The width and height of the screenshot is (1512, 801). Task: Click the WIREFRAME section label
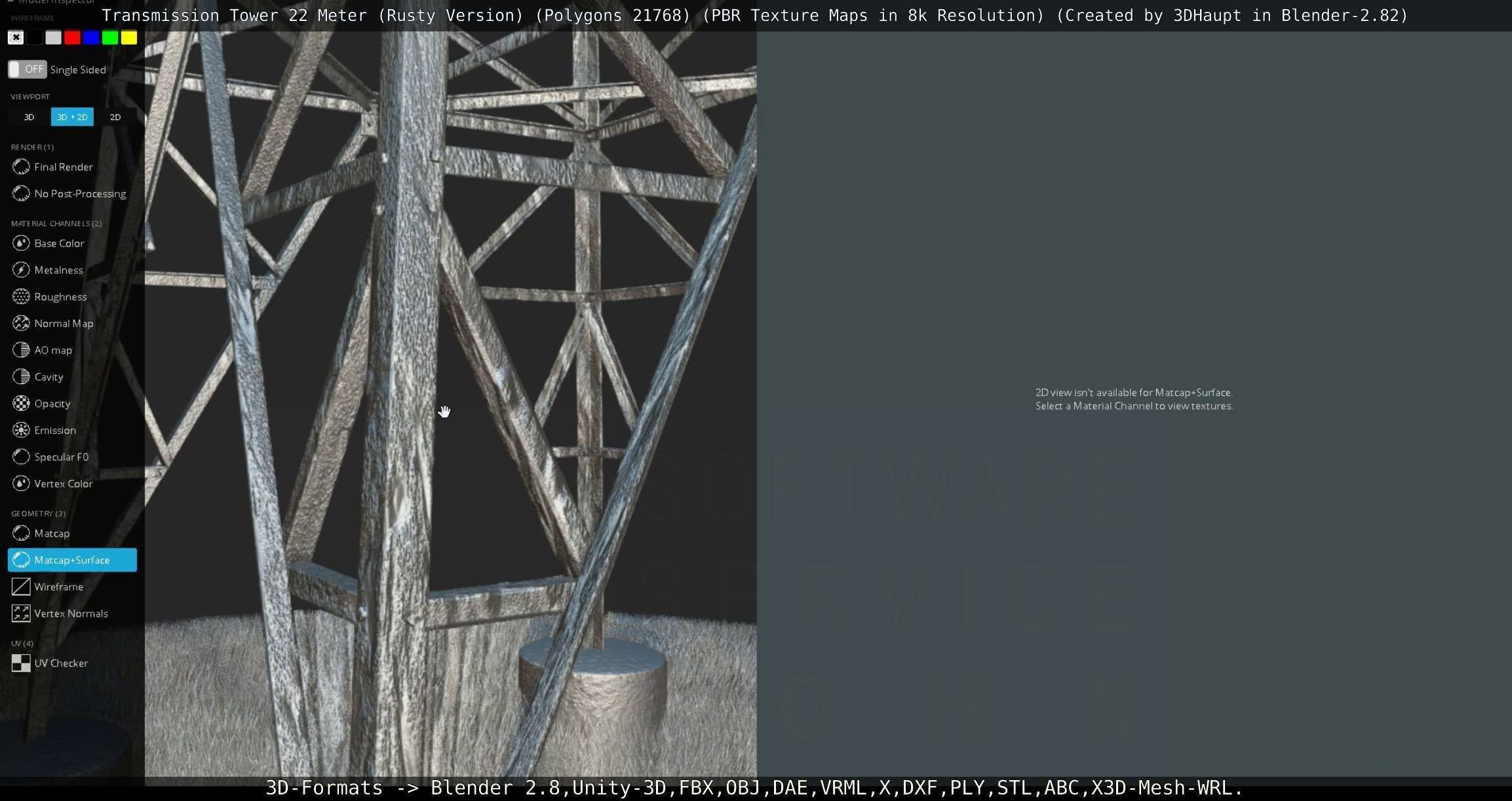(x=33, y=18)
